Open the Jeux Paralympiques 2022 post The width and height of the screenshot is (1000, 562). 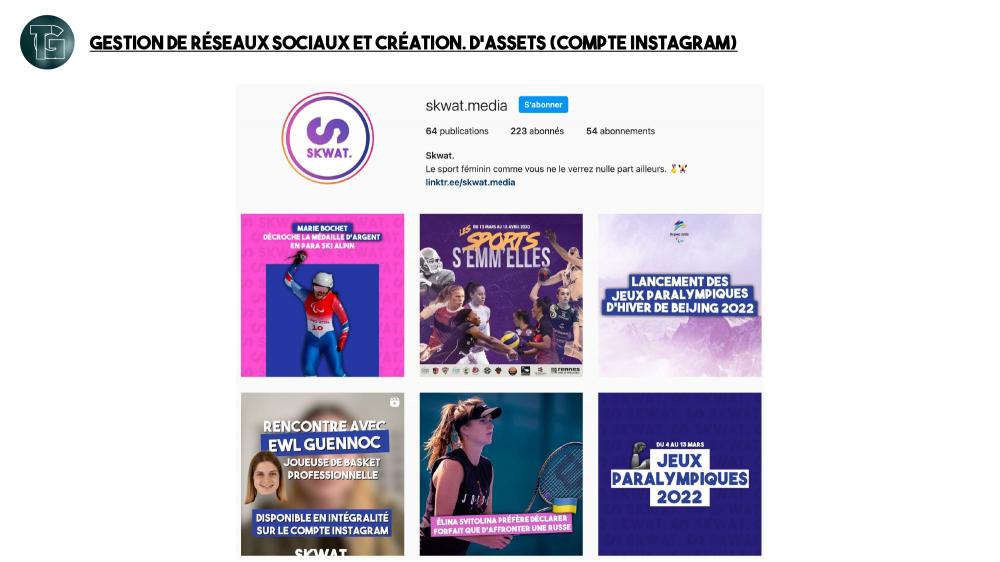(679, 474)
